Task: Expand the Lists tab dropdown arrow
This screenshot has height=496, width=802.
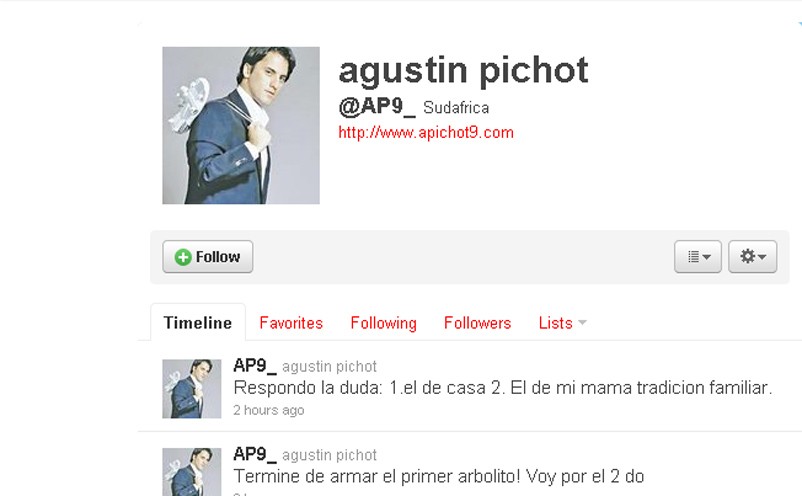Action: (582, 323)
